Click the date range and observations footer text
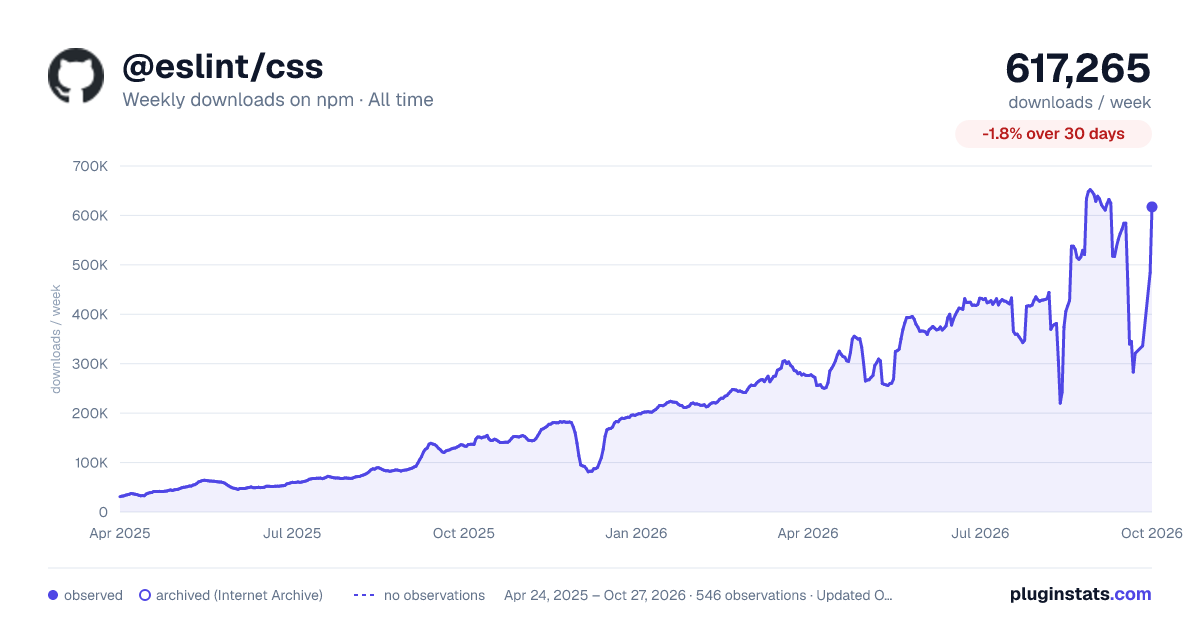Viewport: 1200px width, 630px height. (698, 595)
